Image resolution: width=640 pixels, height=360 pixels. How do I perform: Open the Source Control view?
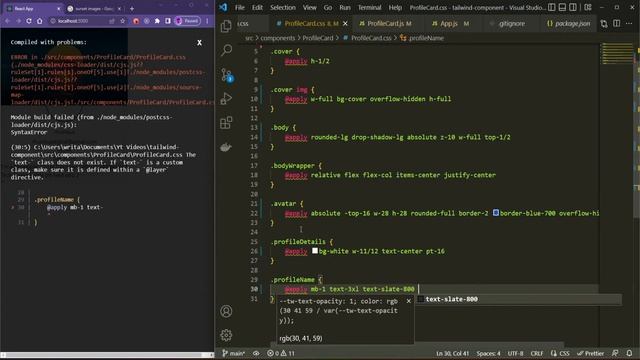[x=227, y=75]
